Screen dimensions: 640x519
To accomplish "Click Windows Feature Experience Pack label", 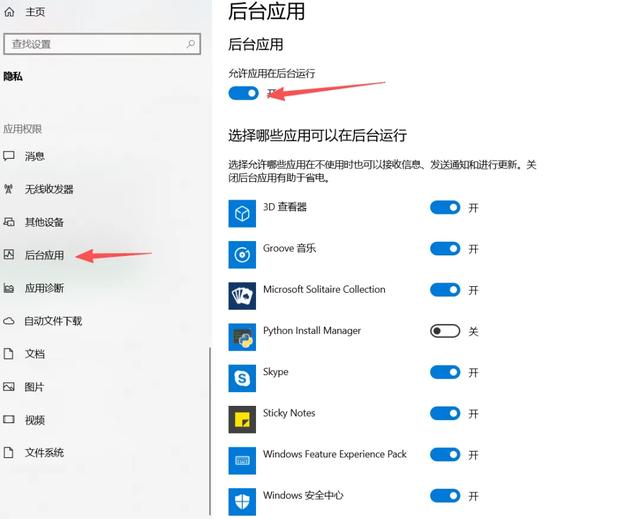I will [x=335, y=454].
